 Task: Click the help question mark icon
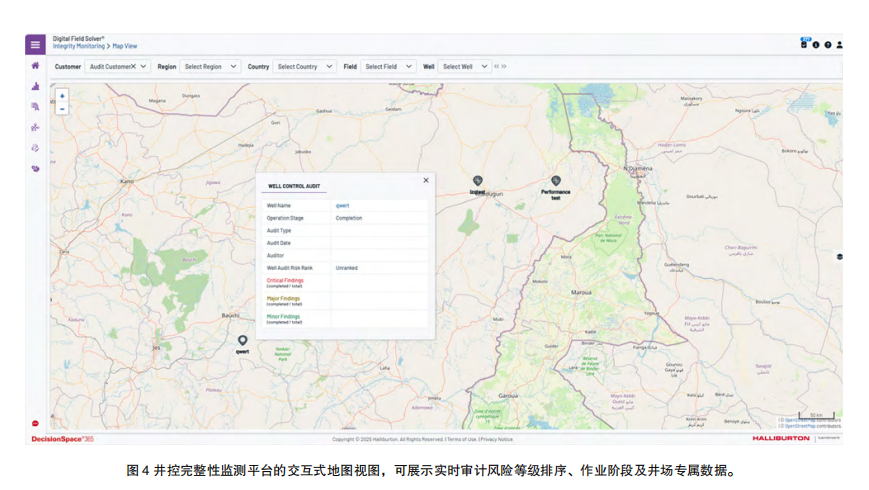(x=828, y=45)
